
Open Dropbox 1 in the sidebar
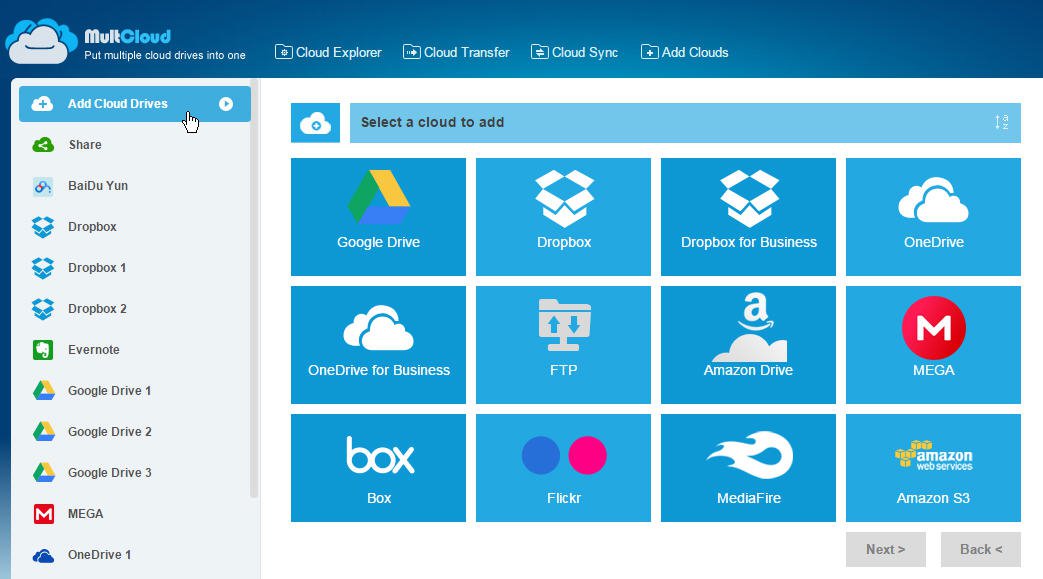click(x=134, y=268)
